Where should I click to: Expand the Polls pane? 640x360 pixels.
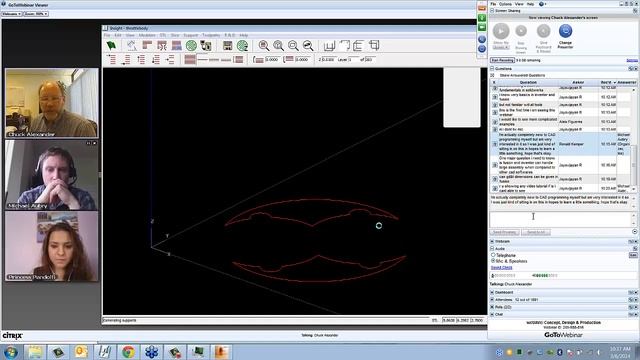(x=492, y=307)
